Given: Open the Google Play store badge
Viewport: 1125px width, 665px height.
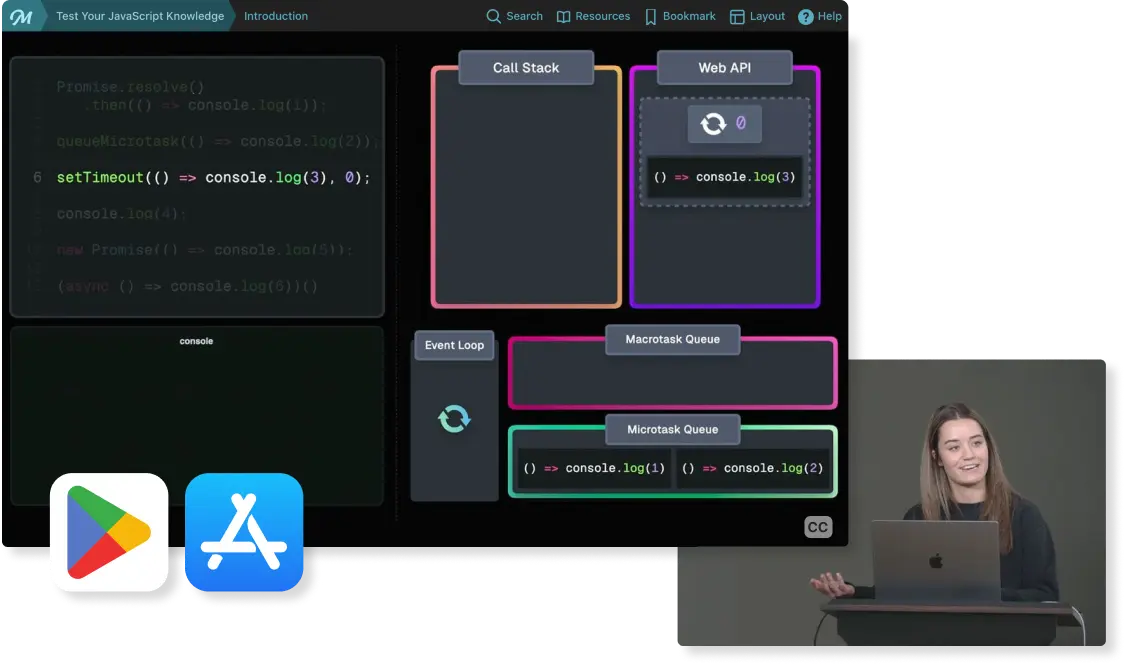Looking at the screenshot, I should click(x=109, y=532).
